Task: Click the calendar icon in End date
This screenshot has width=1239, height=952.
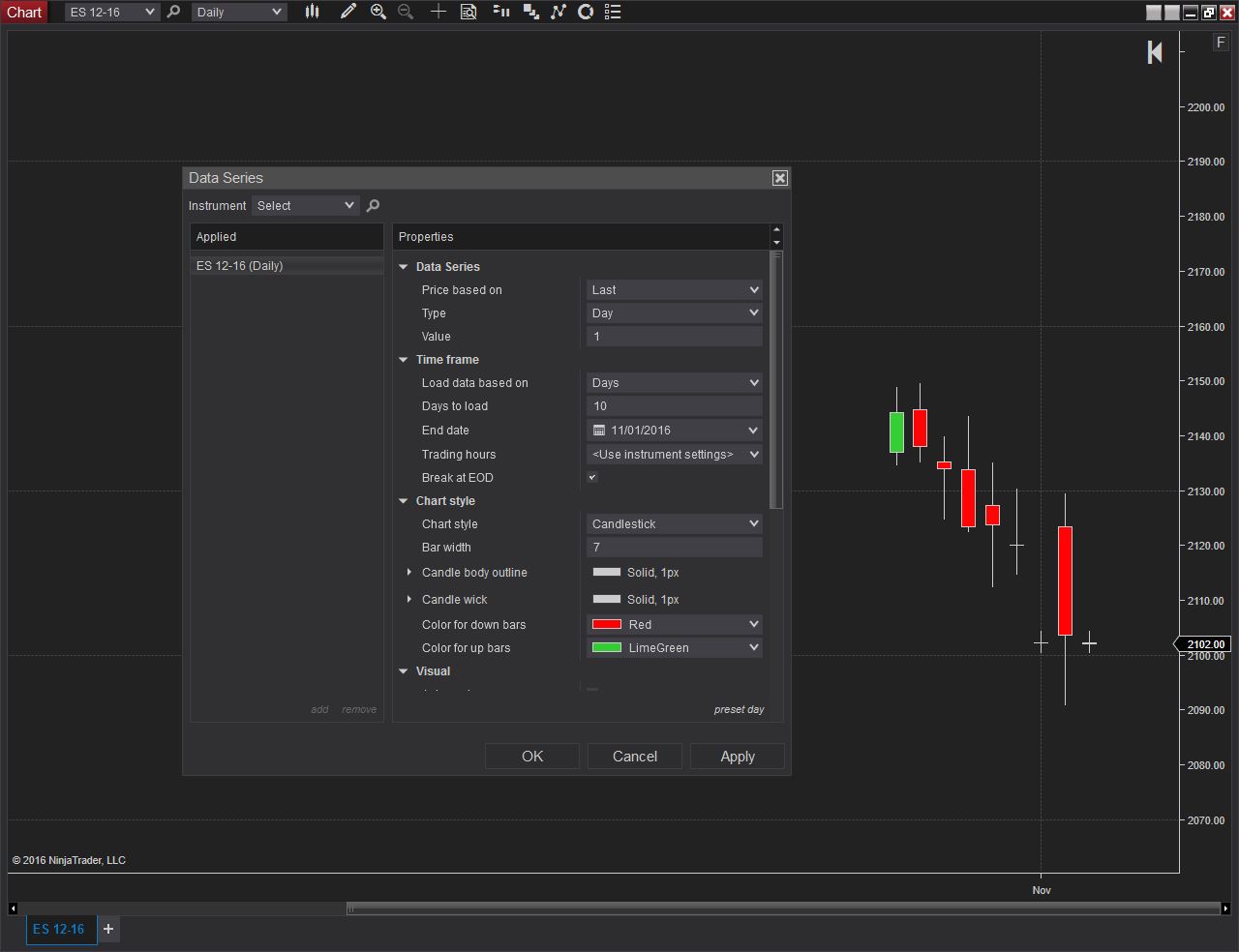Action: 599,431
